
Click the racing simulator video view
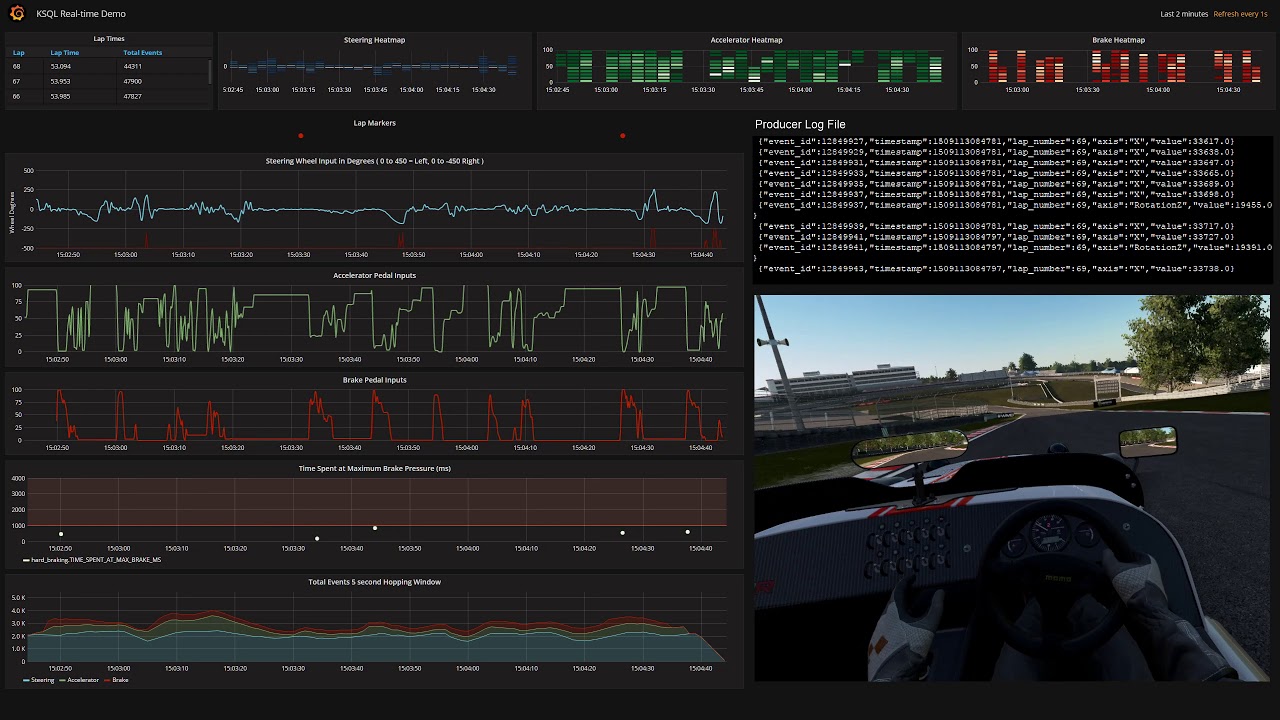coord(1011,488)
